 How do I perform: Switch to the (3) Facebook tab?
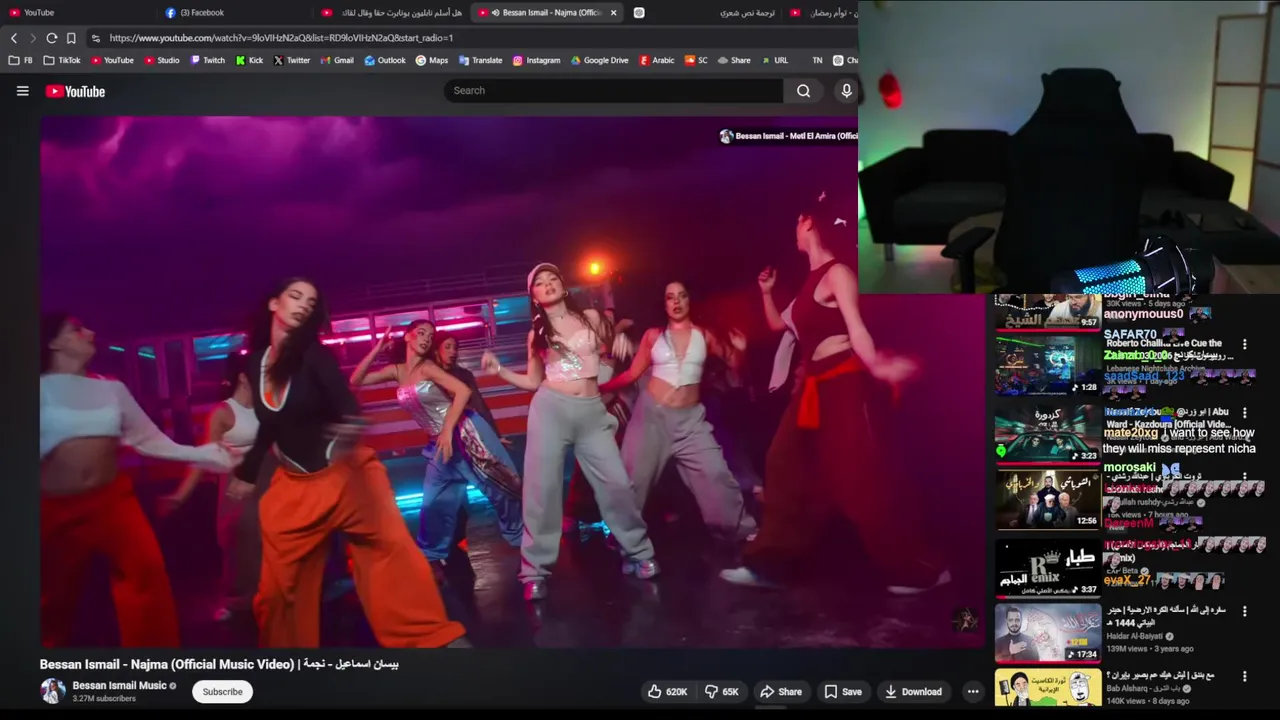[235, 13]
